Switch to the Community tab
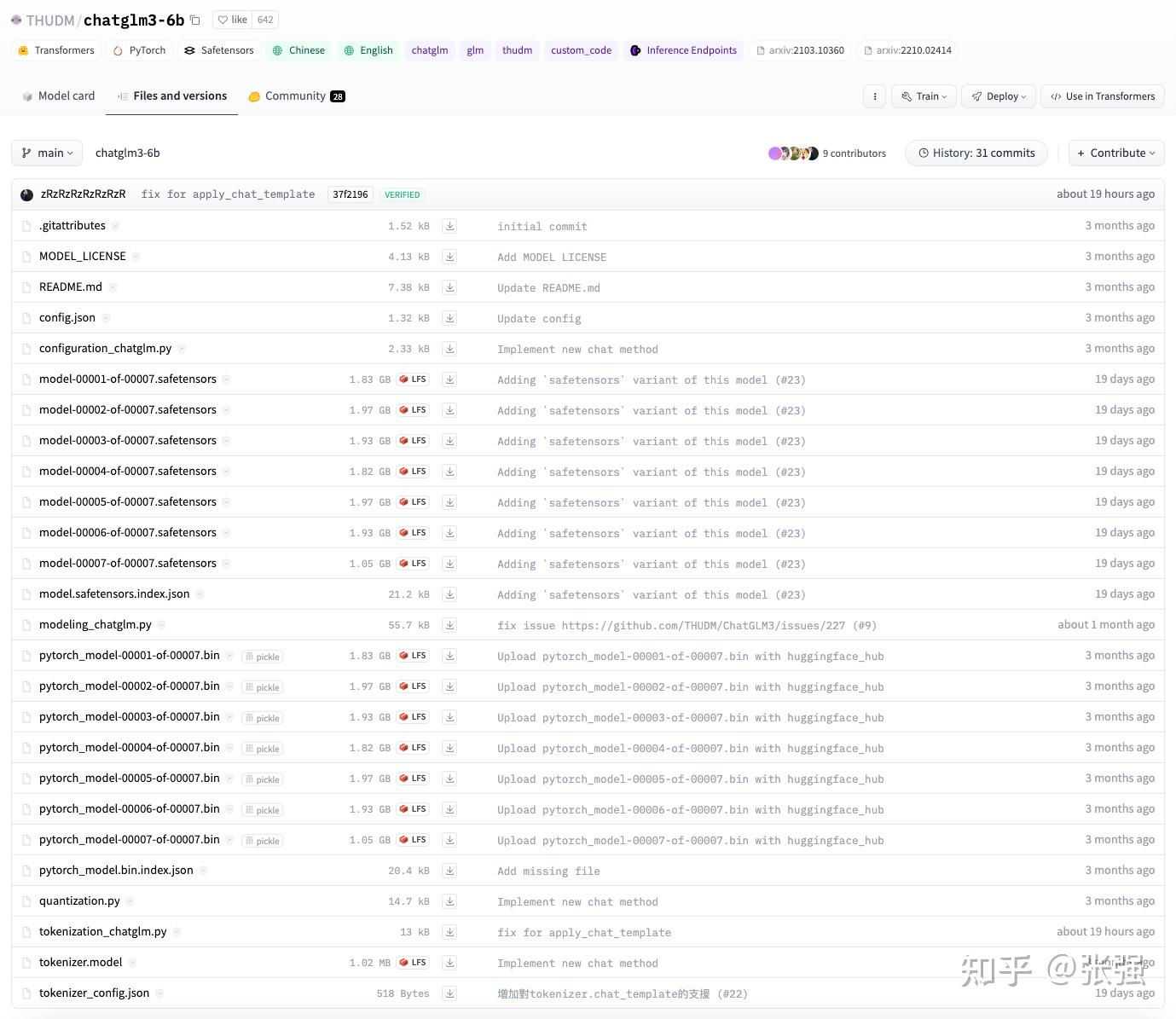Screen dimensions: 1176x1019 click(296, 96)
